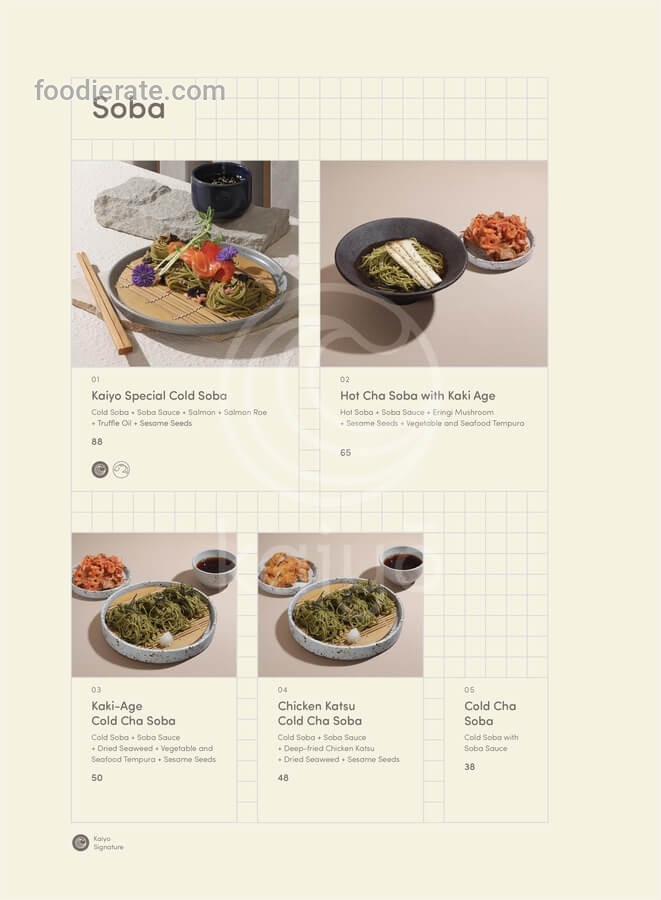
Task: Click the Kaiyo Signature legend text
Action: [x=108, y=843]
